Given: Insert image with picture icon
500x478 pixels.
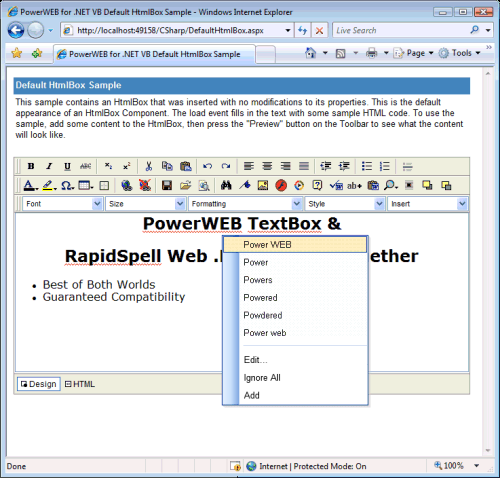Looking at the screenshot, I should pos(263,185).
